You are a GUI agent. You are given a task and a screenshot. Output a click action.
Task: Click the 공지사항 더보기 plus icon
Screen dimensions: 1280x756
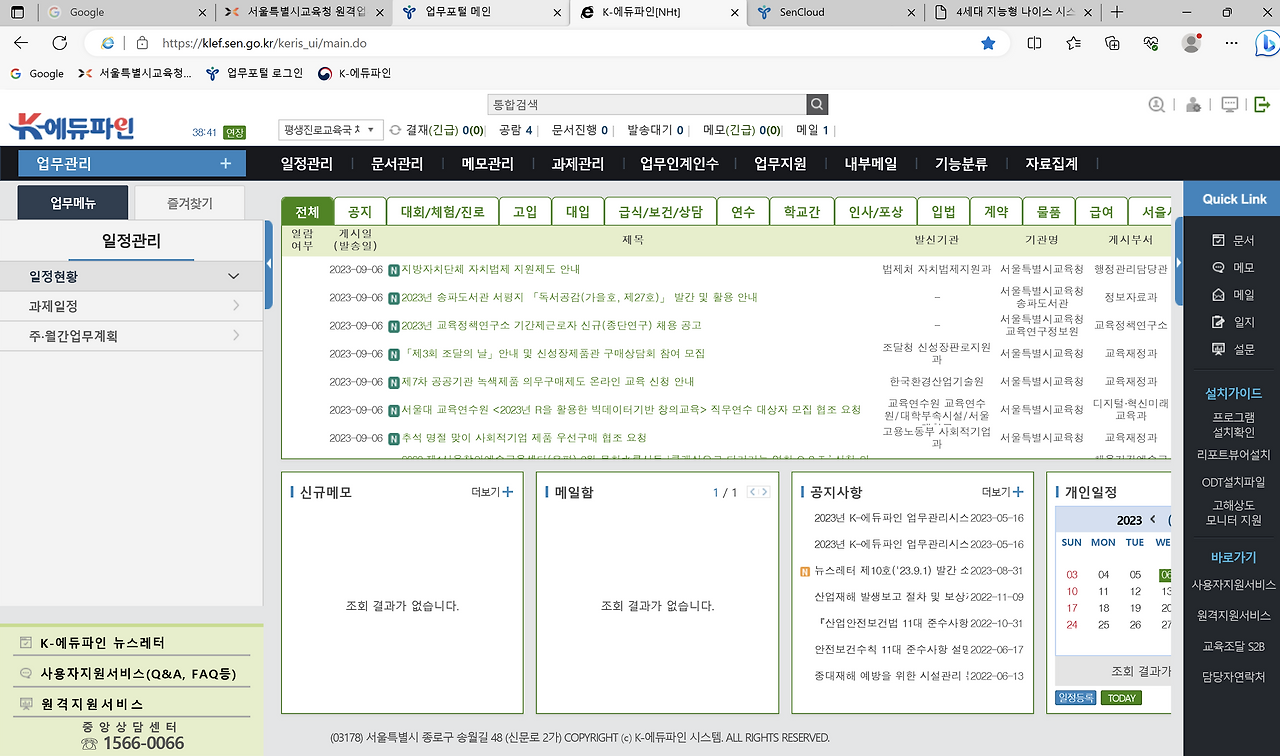(x=1018, y=492)
